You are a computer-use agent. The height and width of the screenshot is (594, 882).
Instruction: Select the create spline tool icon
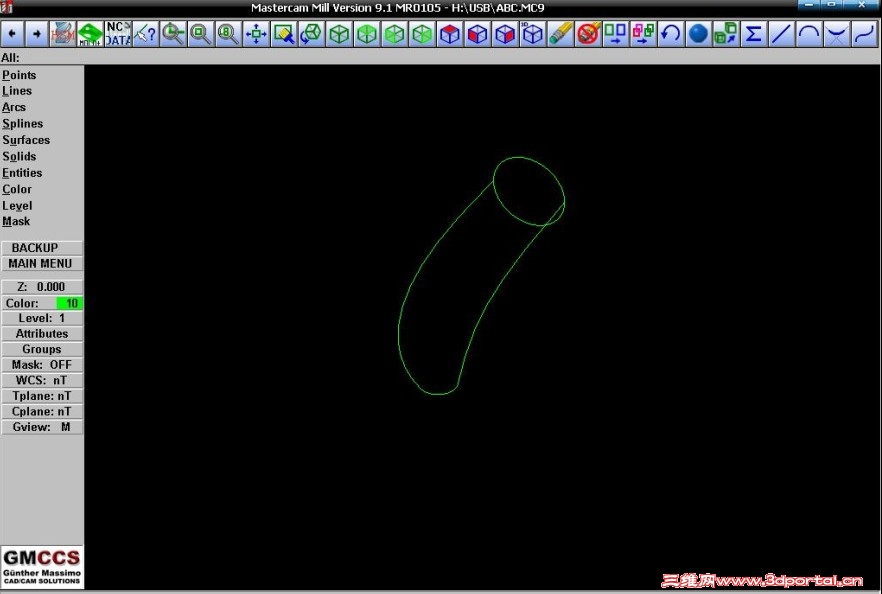[x=864, y=34]
